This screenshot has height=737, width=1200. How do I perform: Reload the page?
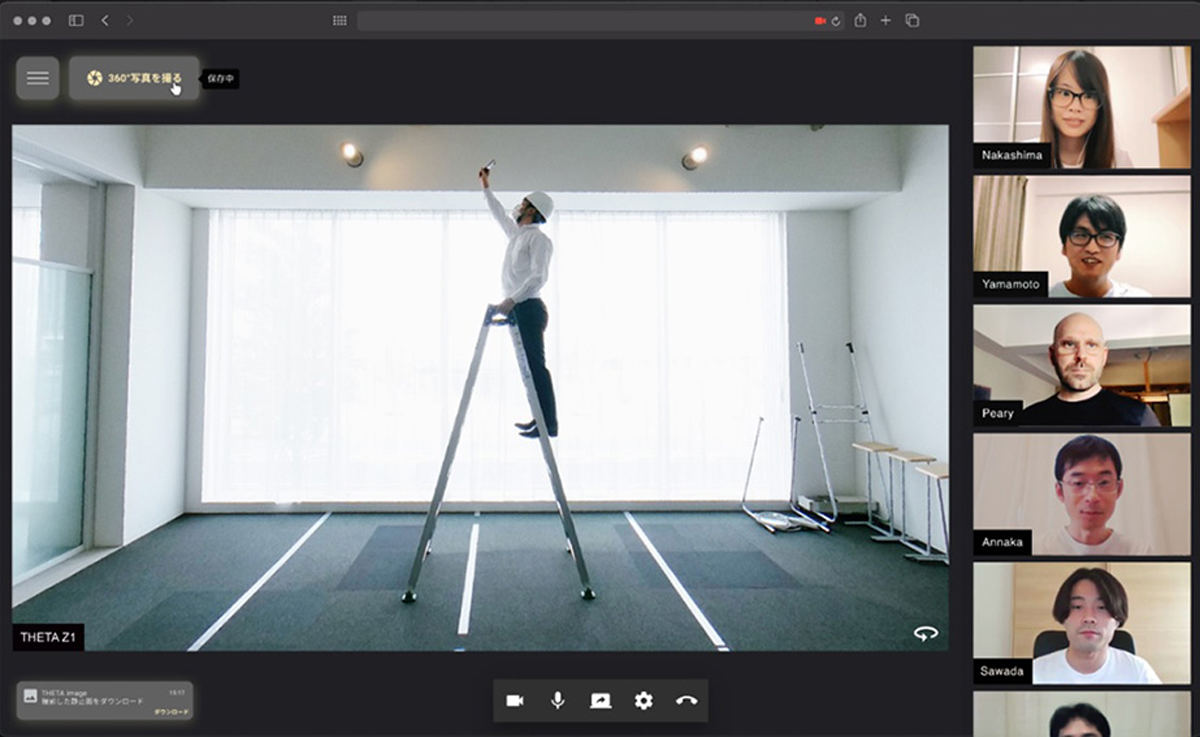tap(836, 20)
